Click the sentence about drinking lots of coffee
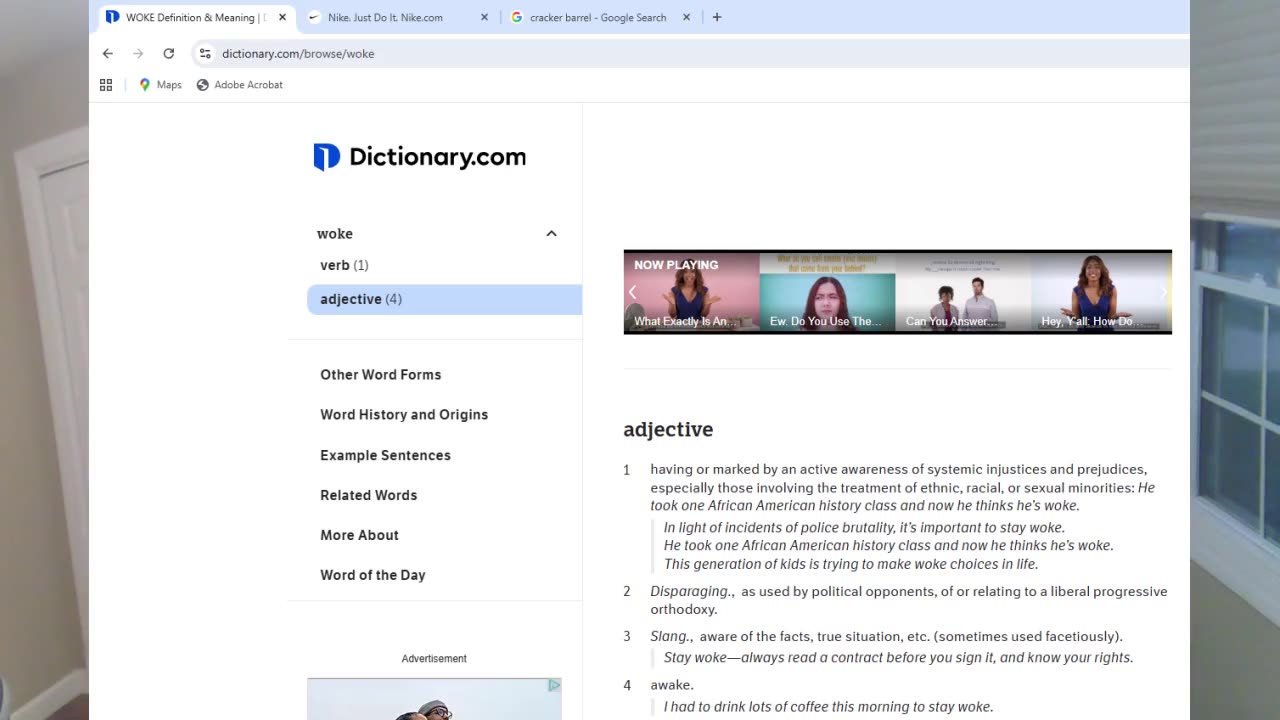 pyautogui.click(x=828, y=707)
